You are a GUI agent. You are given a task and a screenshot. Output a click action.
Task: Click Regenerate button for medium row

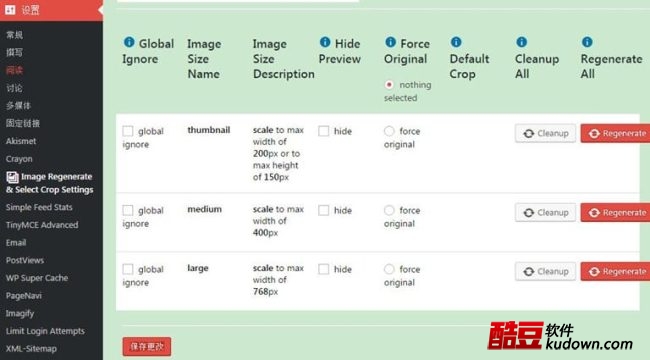[x=615, y=213]
